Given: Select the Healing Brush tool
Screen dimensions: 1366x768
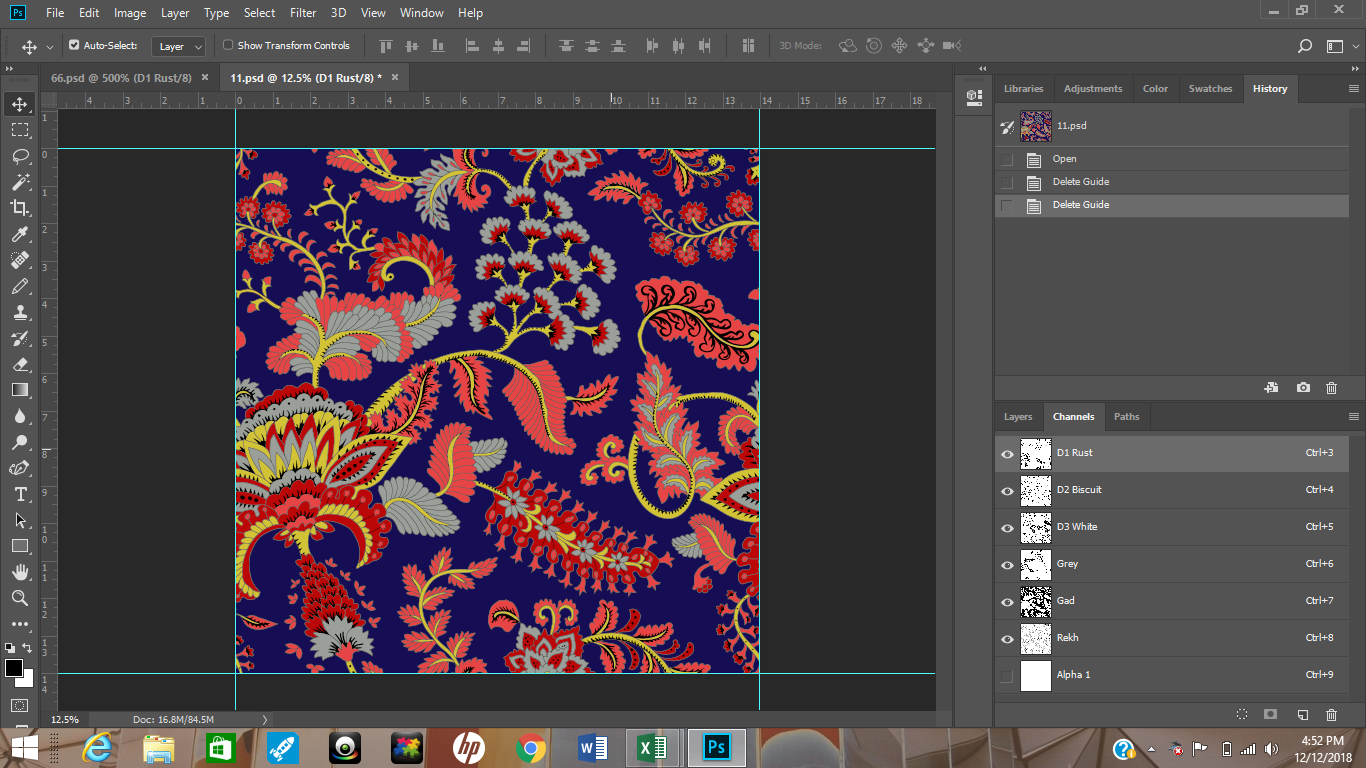Looking at the screenshot, I should pos(19,260).
